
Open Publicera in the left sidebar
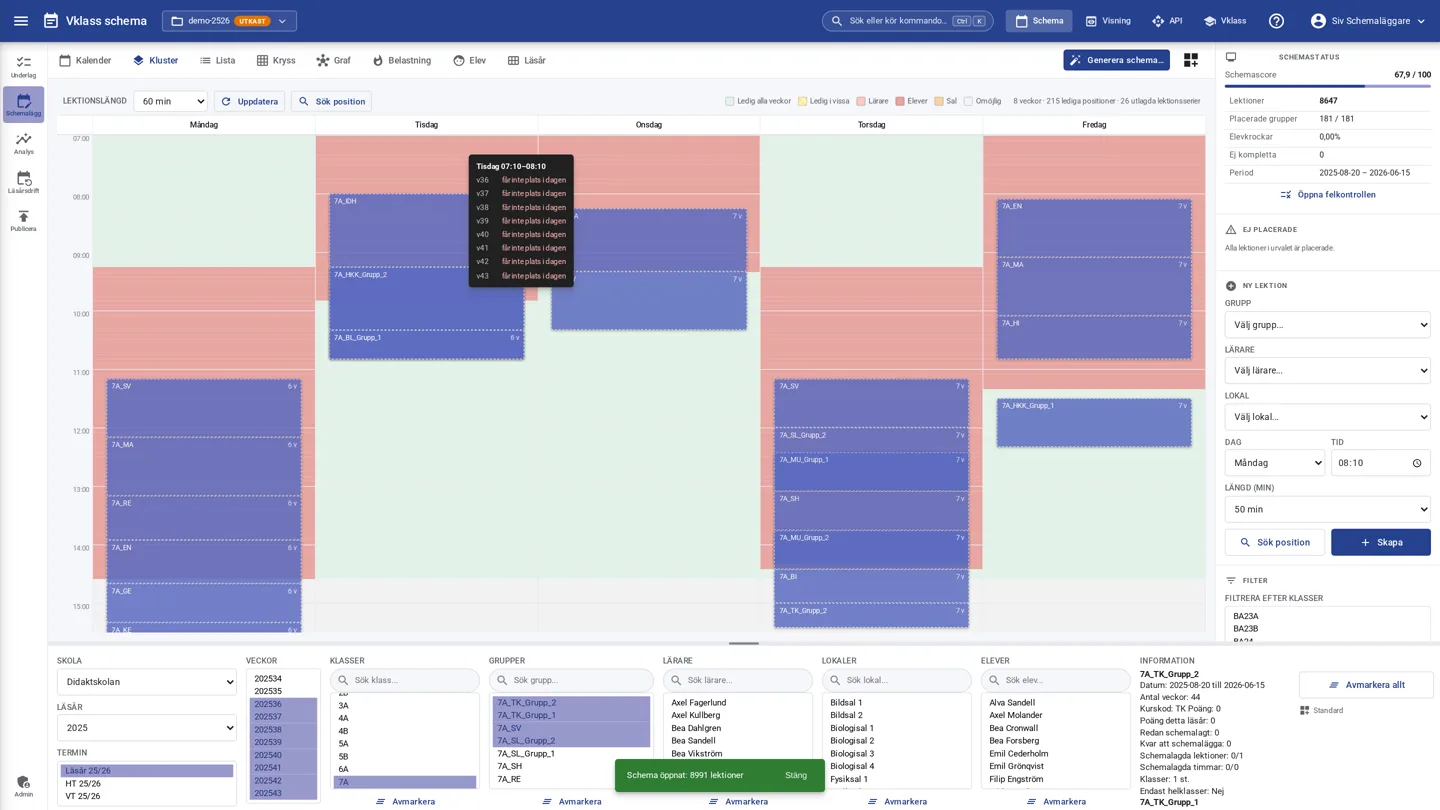pyautogui.click(x=23, y=221)
